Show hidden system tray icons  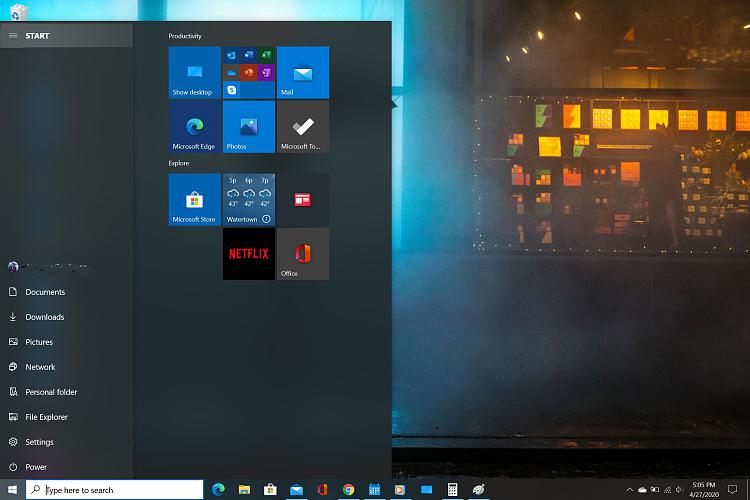tap(629, 489)
